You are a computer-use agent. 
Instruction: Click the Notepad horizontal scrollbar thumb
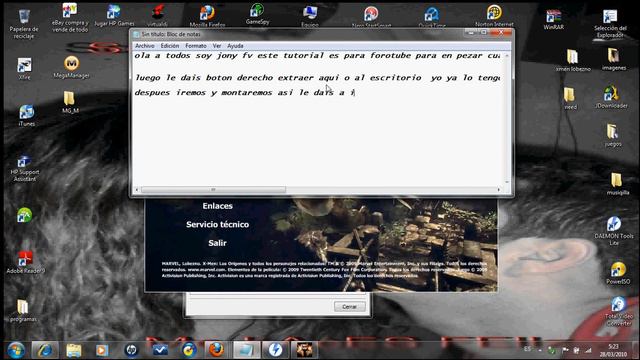[x=213, y=189]
